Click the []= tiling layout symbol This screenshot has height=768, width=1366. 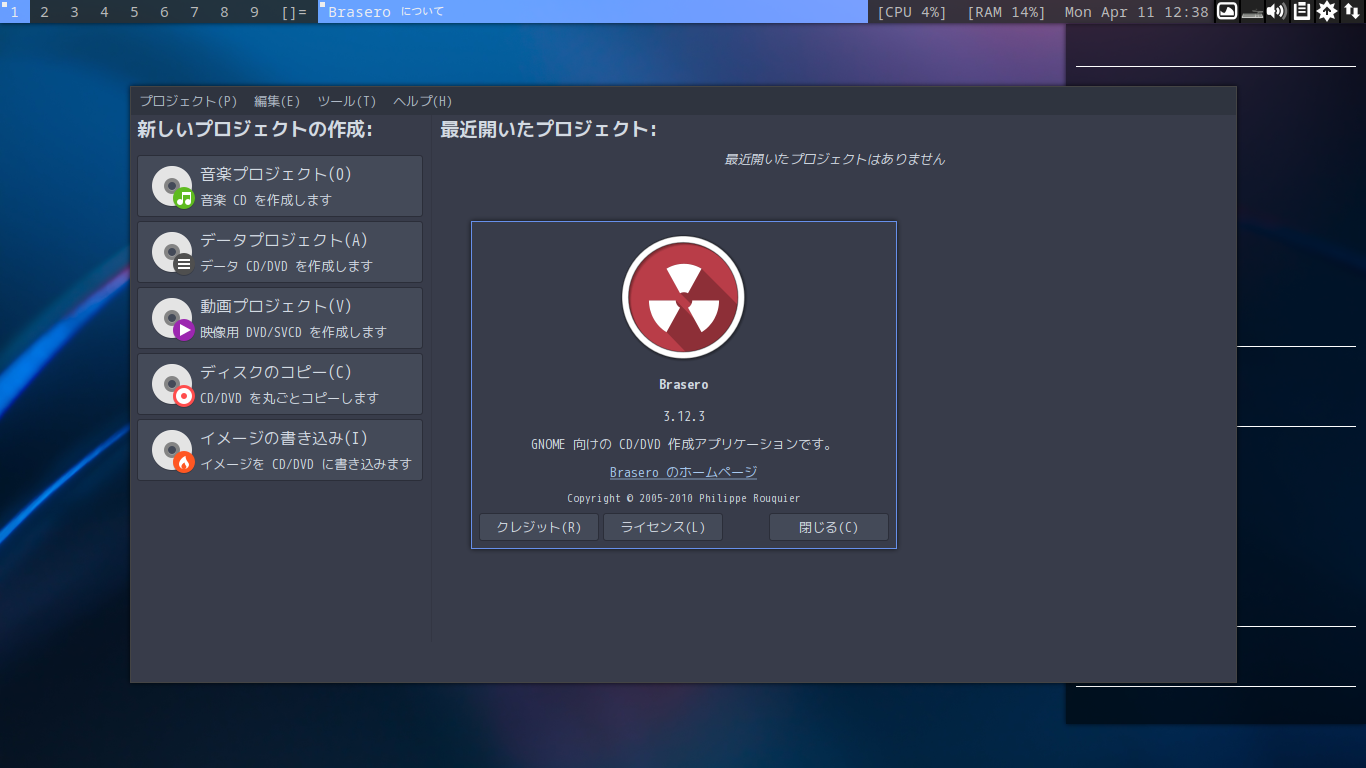[294, 12]
